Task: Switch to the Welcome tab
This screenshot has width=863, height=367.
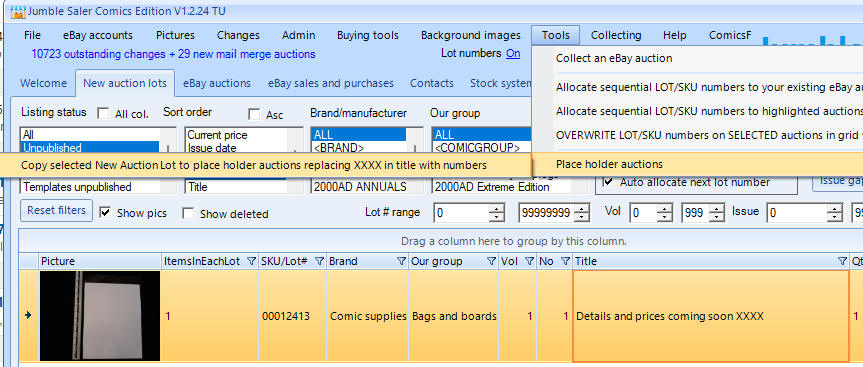Action: pyautogui.click(x=43, y=84)
